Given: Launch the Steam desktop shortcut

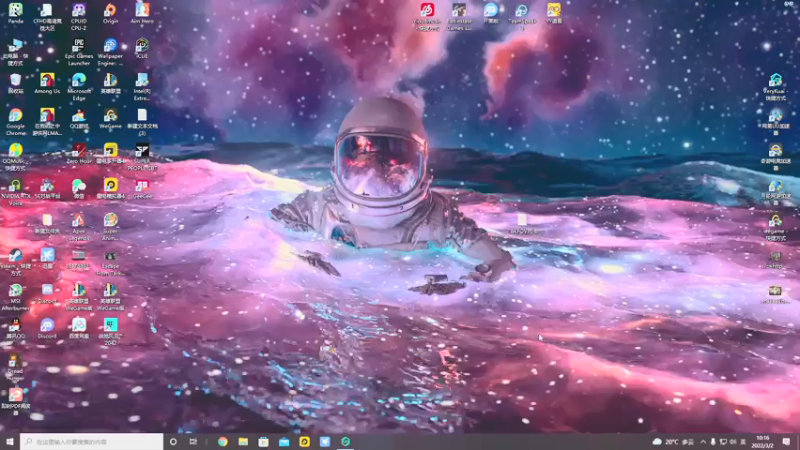Looking at the screenshot, I should click(x=15, y=262).
